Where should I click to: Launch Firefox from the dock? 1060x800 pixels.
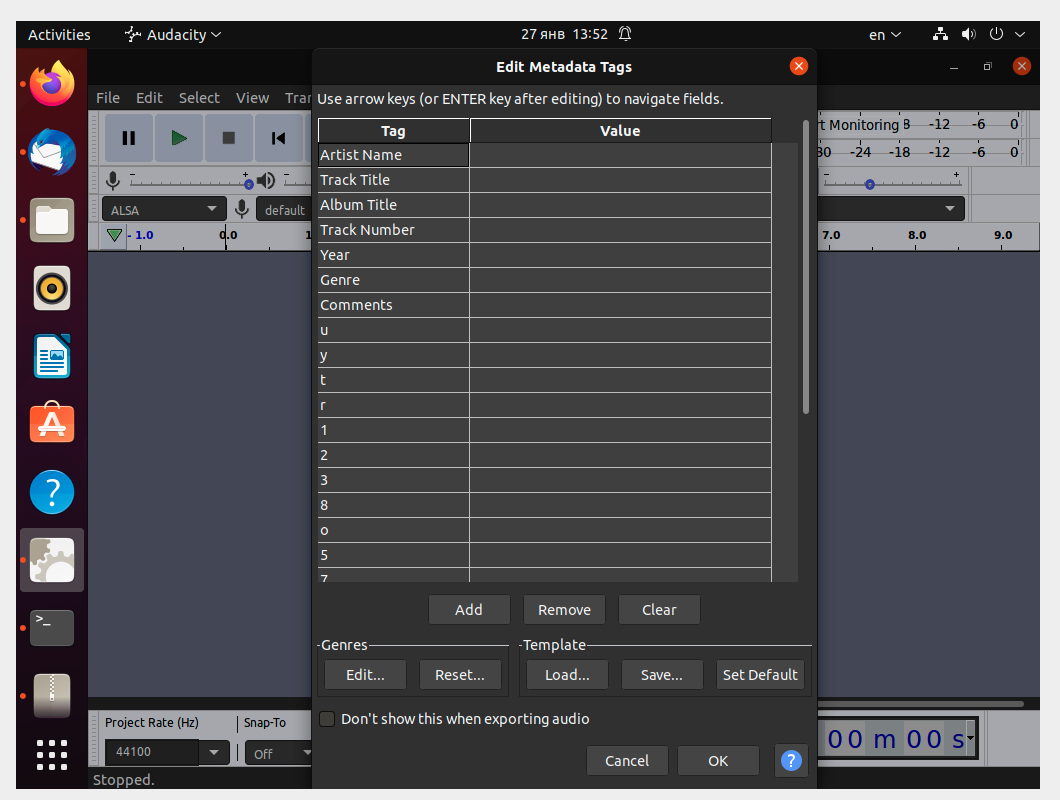coord(51,84)
